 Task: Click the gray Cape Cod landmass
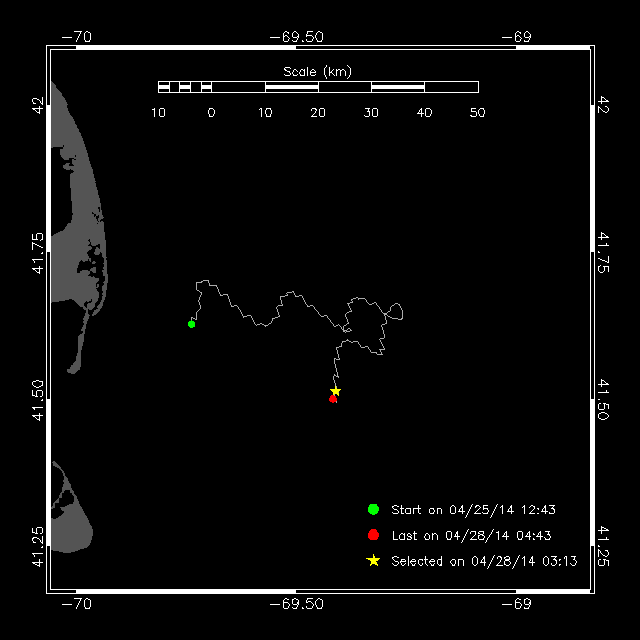[70, 230]
